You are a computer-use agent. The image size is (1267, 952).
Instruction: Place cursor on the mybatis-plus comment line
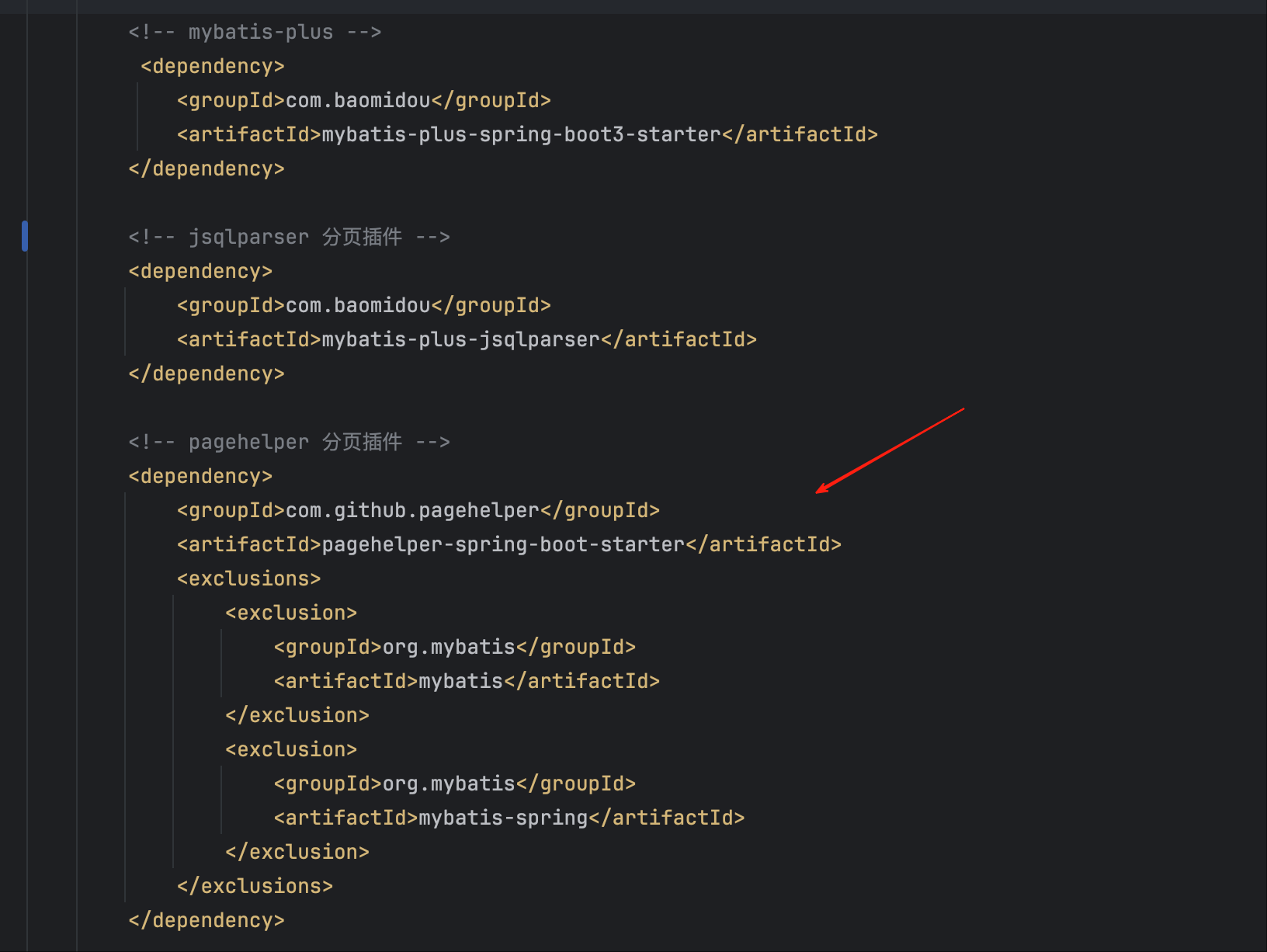pyautogui.click(x=255, y=33)
